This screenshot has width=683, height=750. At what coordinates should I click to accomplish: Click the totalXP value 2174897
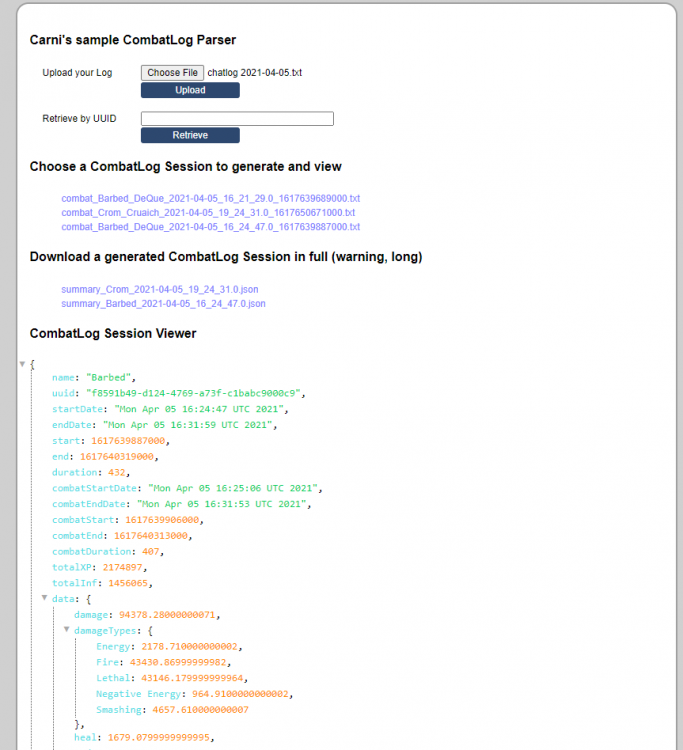[127, 567]
